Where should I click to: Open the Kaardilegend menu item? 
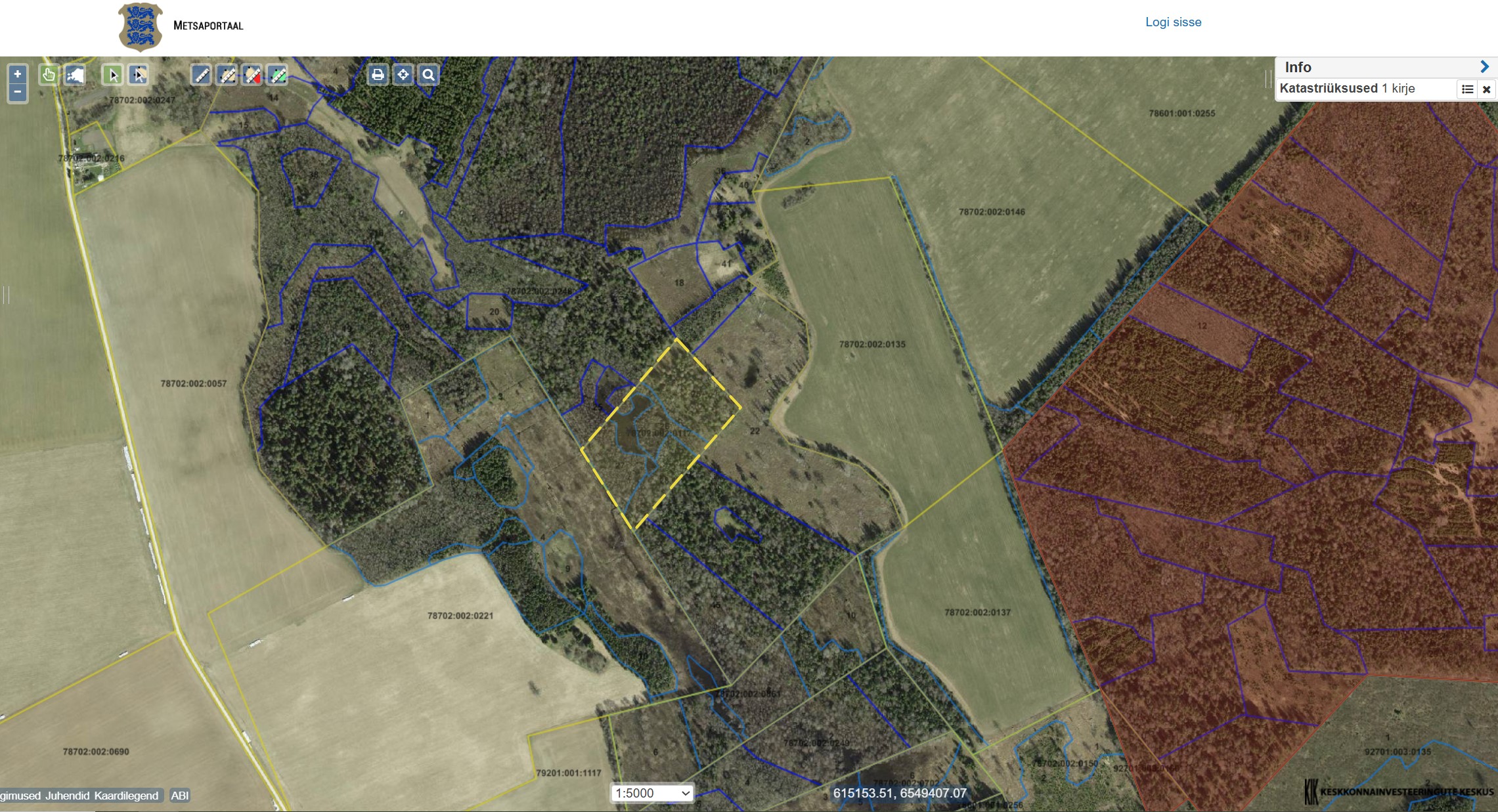coord(126,796)
